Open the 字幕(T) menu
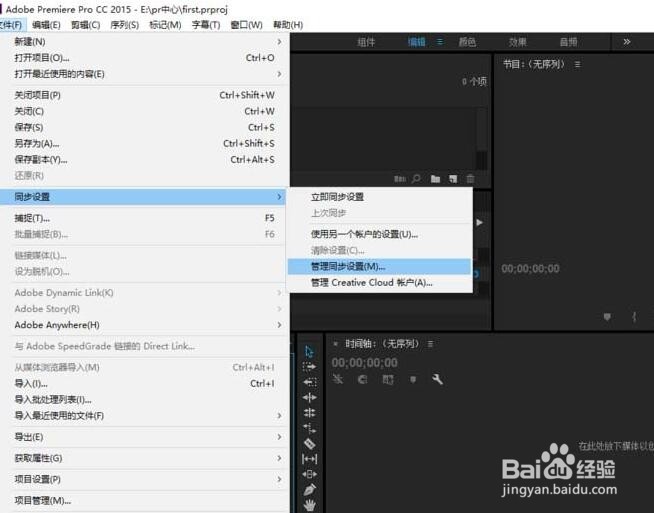Image resolution: width=654 pixels, height=513 pixels. pyautogui.click(x=206, y=25)
